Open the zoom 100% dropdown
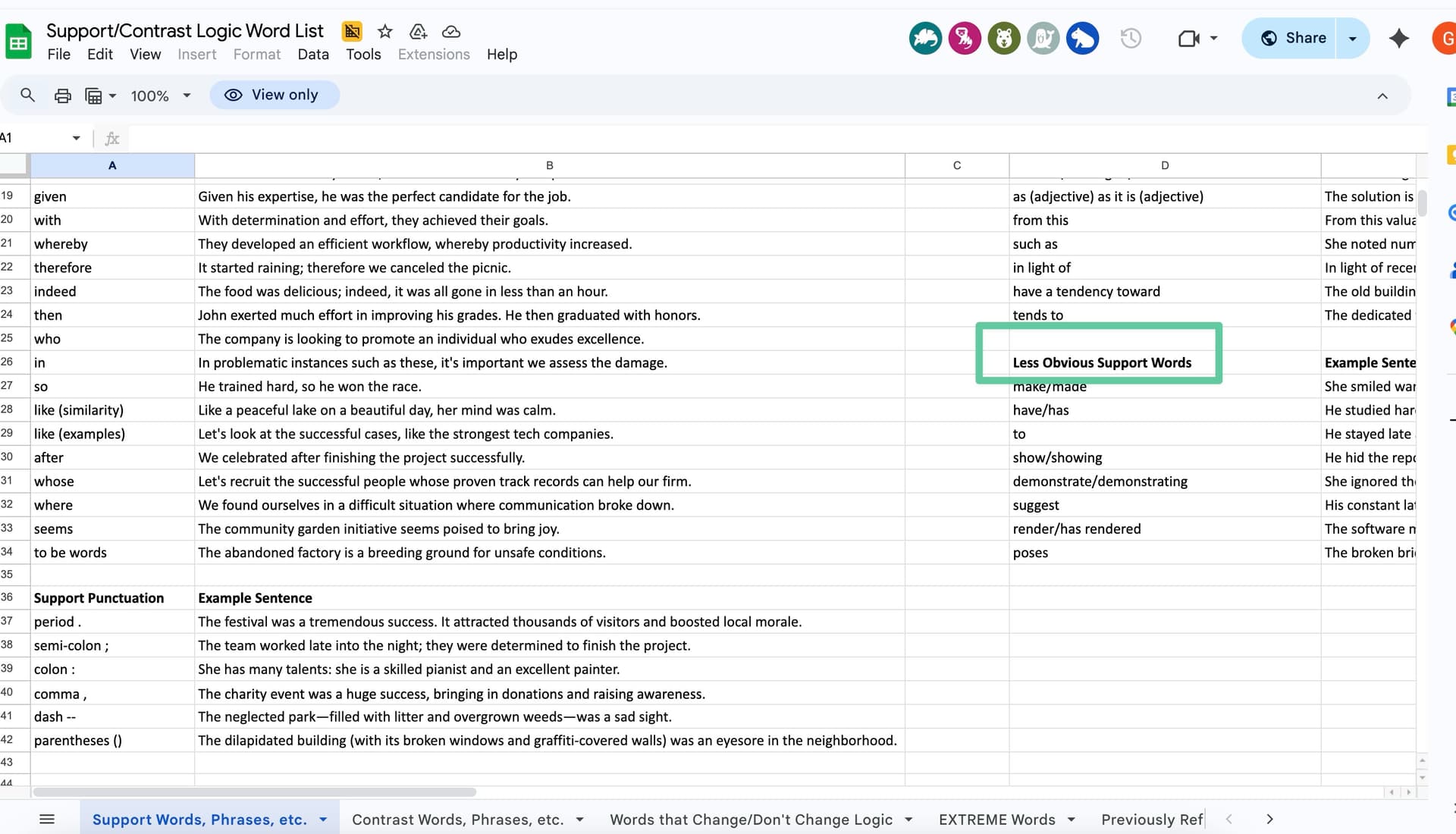The image size is (1456, 834). [x=160, y=96]
